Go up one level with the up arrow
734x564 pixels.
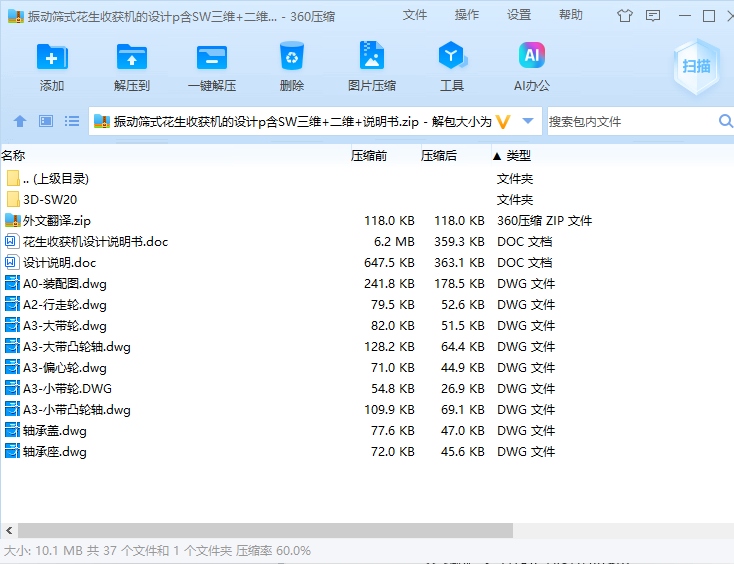pos(20,122)
